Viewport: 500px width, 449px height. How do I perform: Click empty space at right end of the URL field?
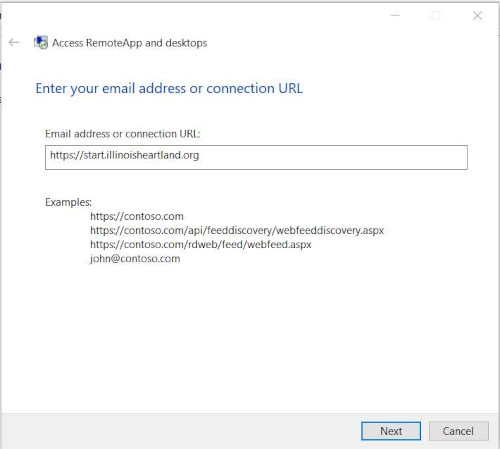[x=333, y=157]
